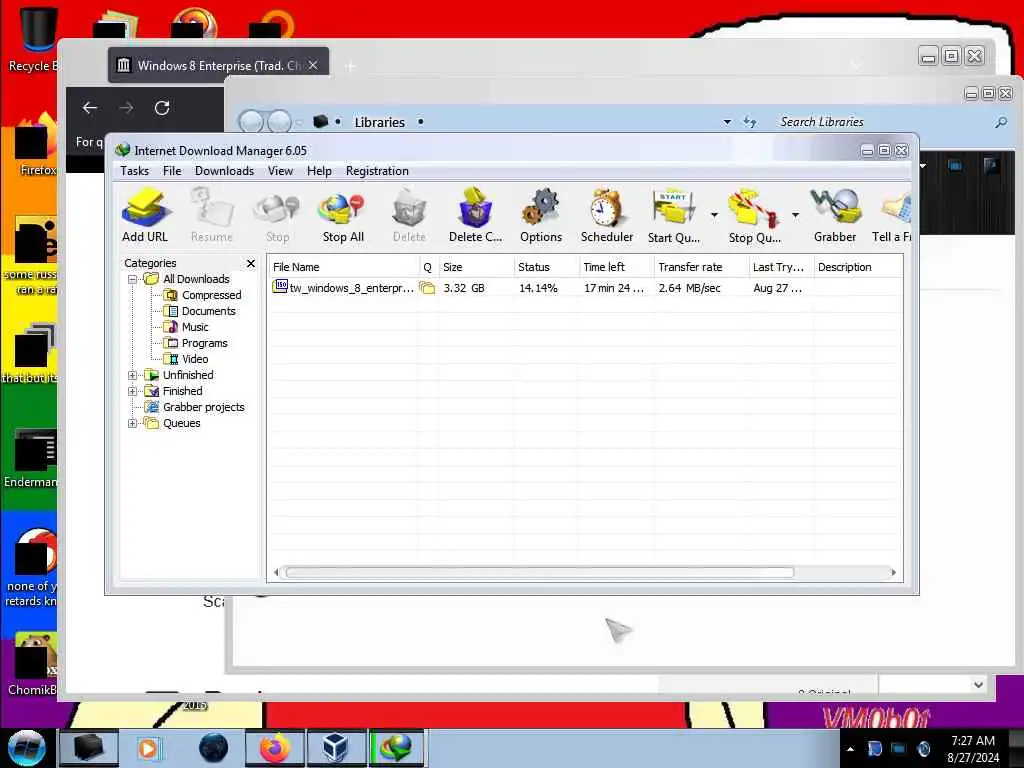Screen dimensions: 1024x768
Task: Sort by Size column header
Action: click(476, 267)
